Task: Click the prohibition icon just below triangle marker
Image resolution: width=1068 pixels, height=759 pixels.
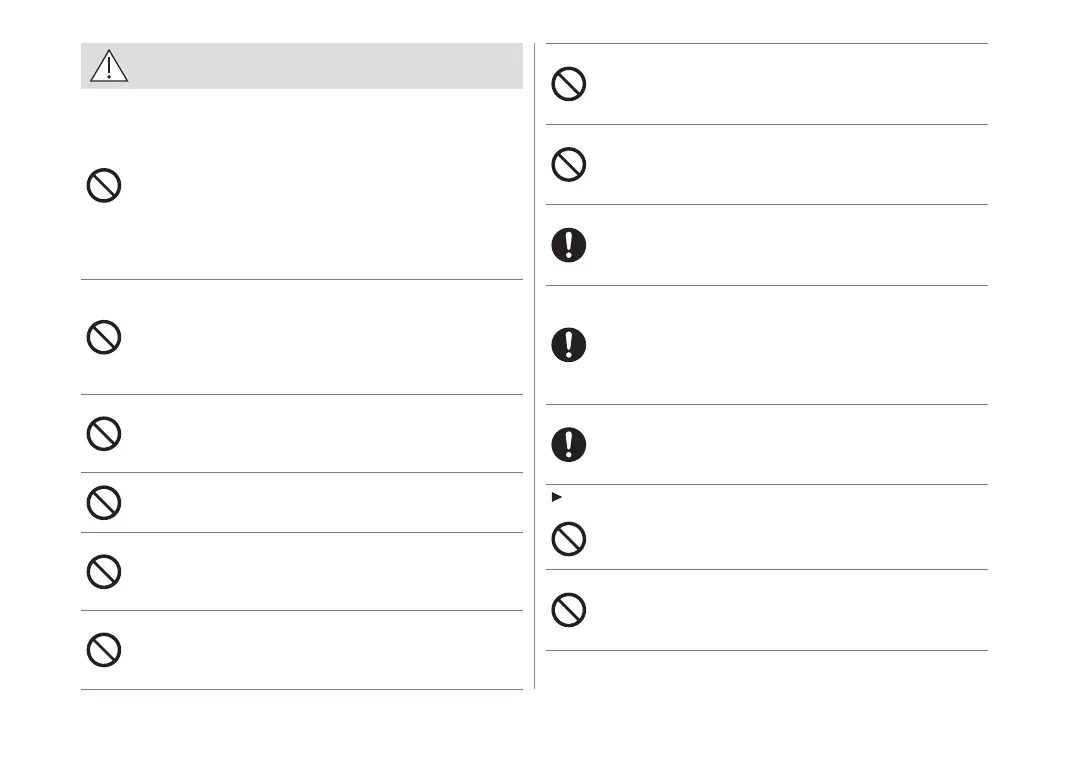Action: coord(568,539)
